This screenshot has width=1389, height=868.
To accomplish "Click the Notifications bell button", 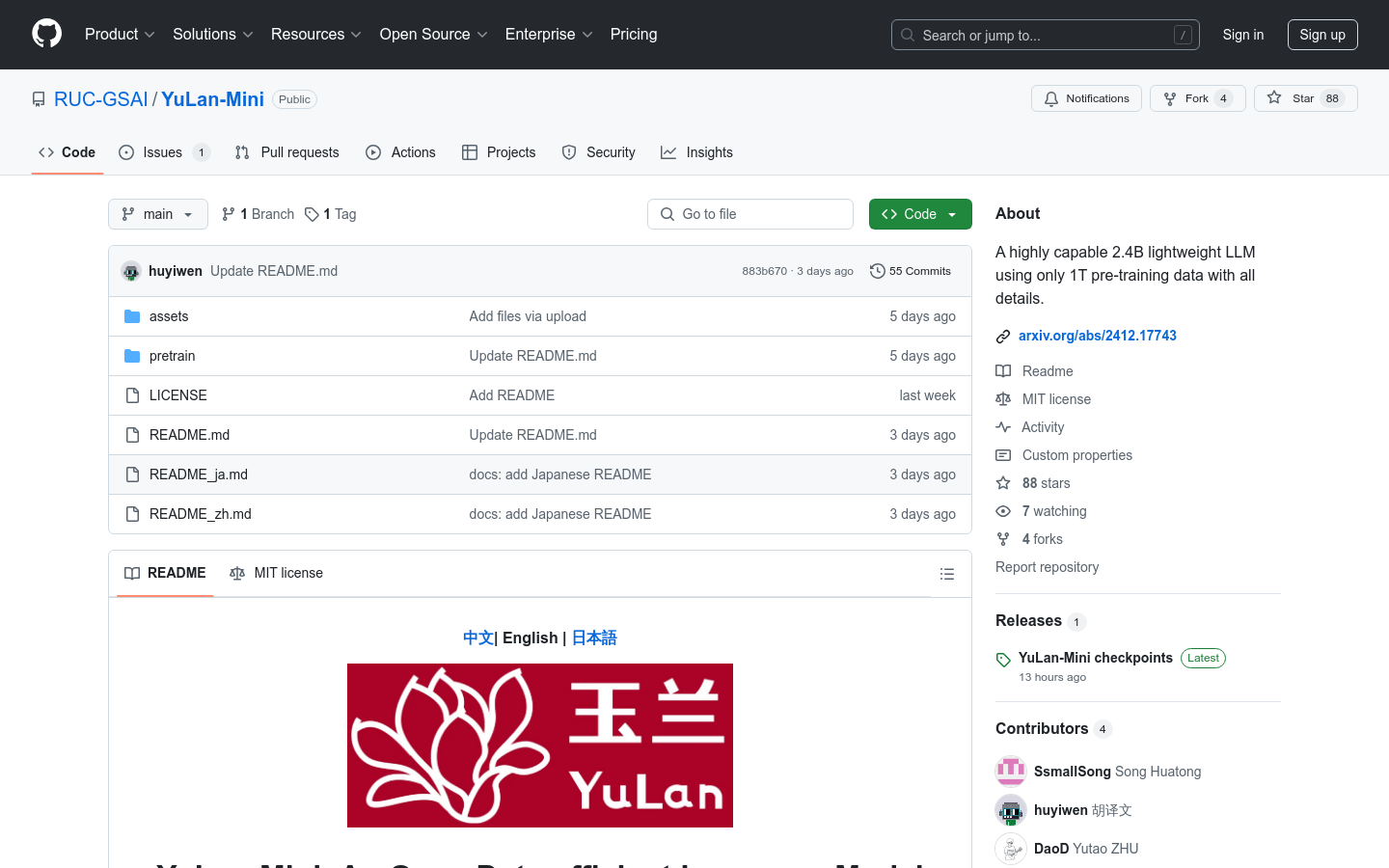I will (1087, 98).
